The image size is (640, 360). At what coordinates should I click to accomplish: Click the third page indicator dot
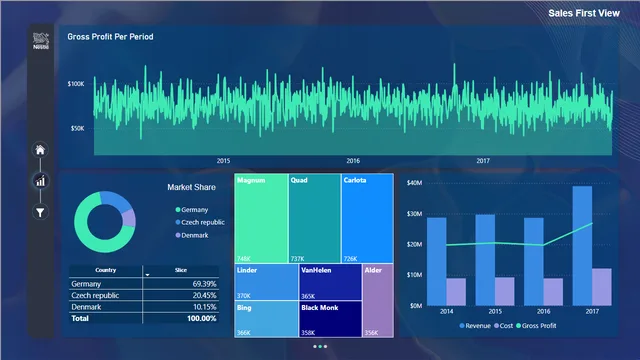point(325,347)
